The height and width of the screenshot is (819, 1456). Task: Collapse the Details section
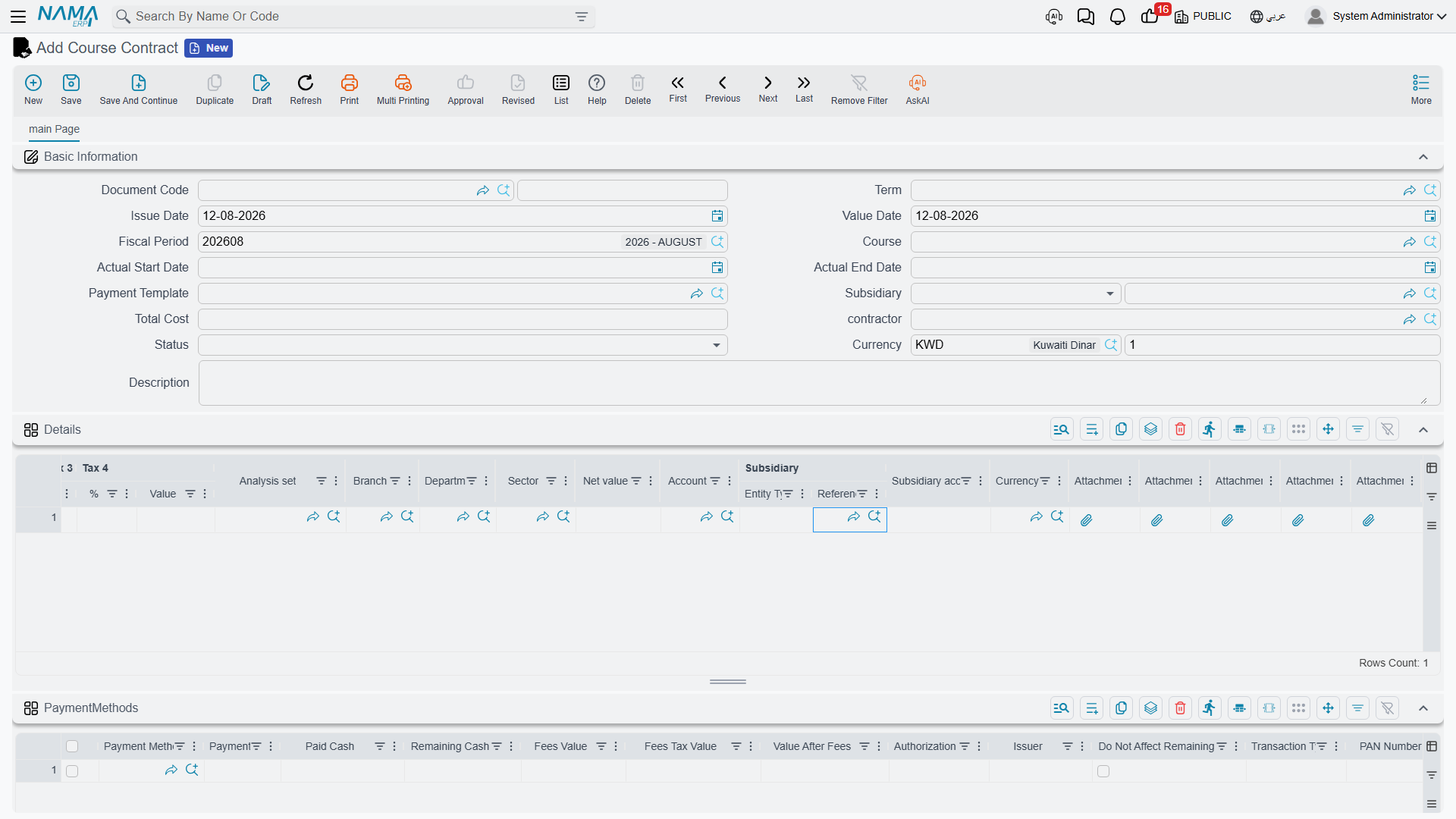point(1423,430)
